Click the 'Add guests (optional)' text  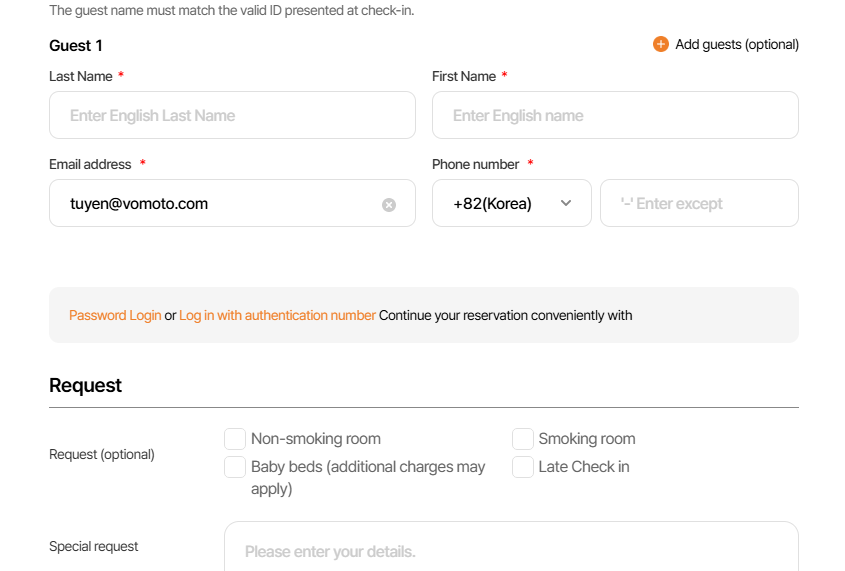(x=737, y=44)
